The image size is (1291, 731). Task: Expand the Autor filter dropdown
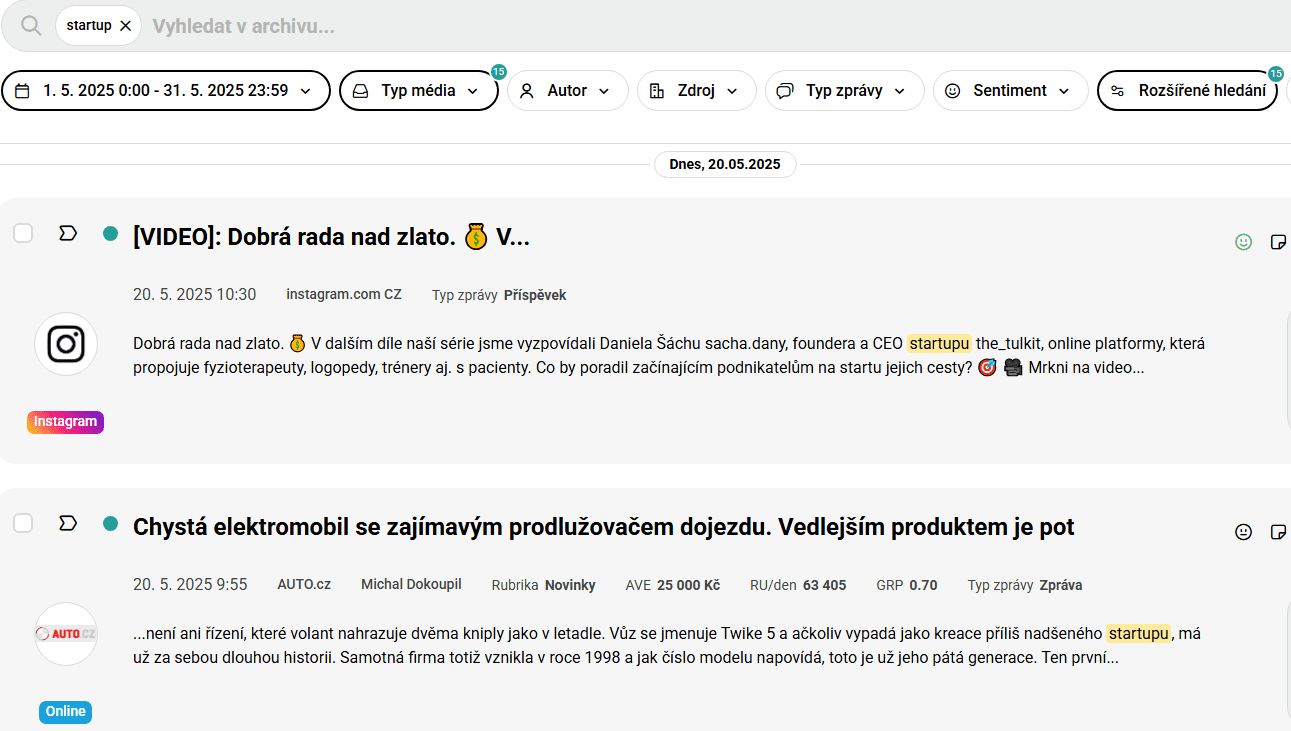click(x=567, y=91)
